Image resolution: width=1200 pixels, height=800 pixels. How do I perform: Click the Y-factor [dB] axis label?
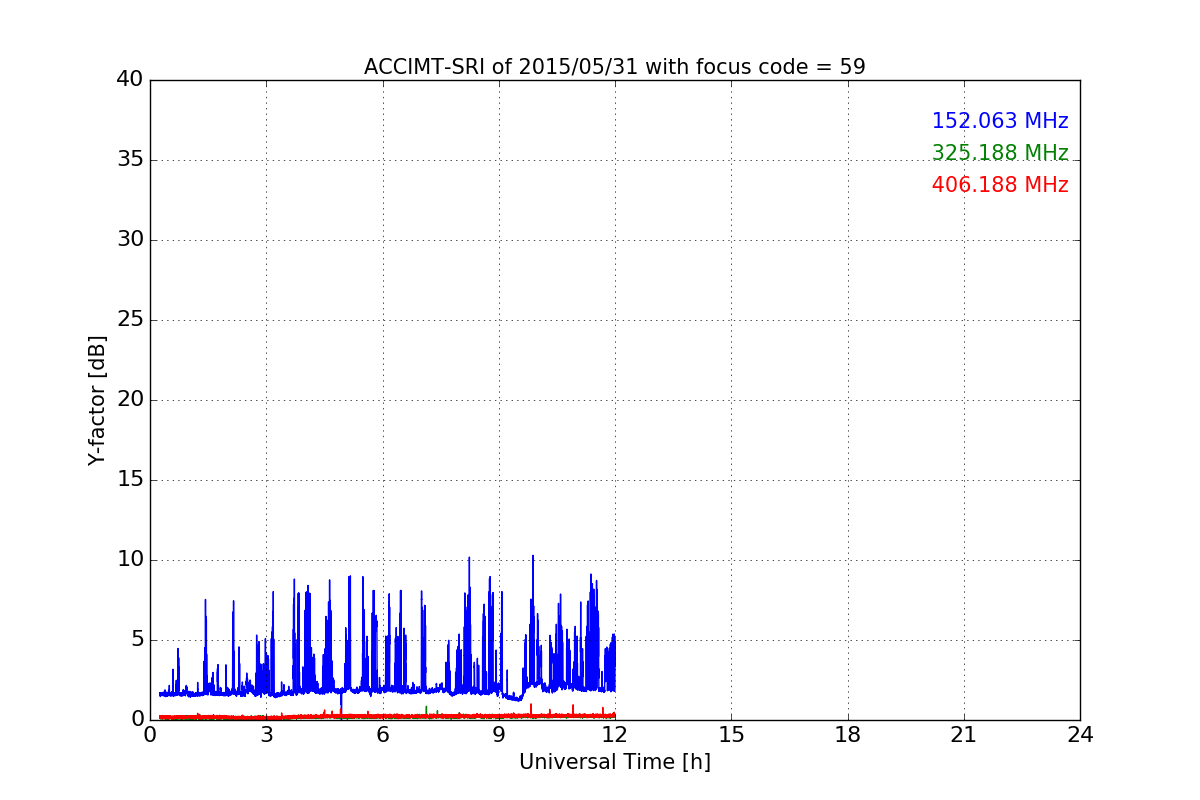coord(97,400)
